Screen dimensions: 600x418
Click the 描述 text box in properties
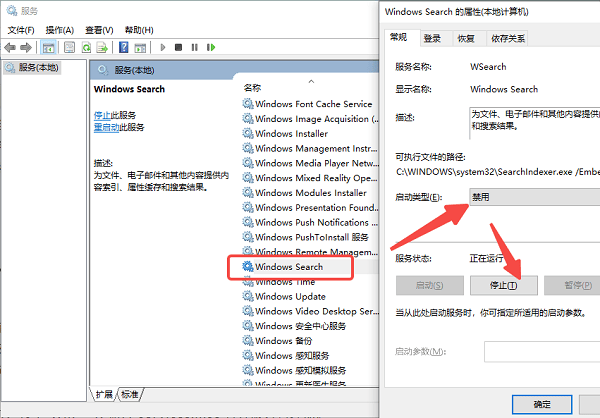[535, 123]
